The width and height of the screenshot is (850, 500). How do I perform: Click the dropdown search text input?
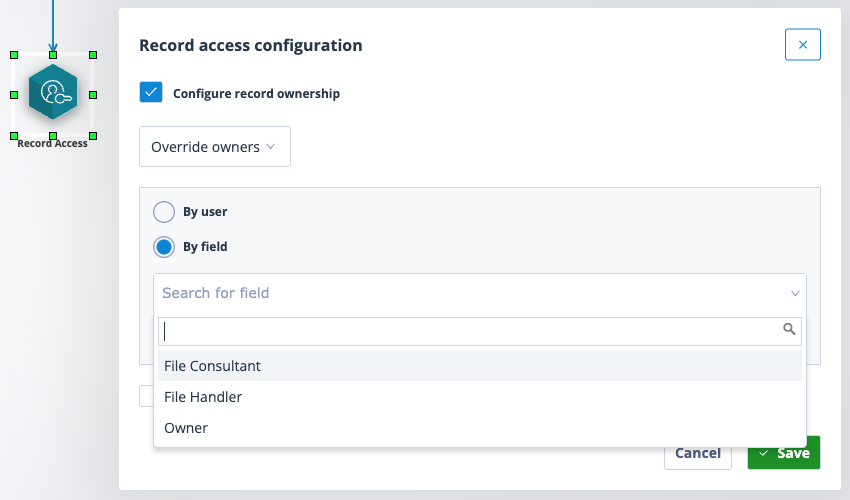pyautogui.click(x=470, y=331)
